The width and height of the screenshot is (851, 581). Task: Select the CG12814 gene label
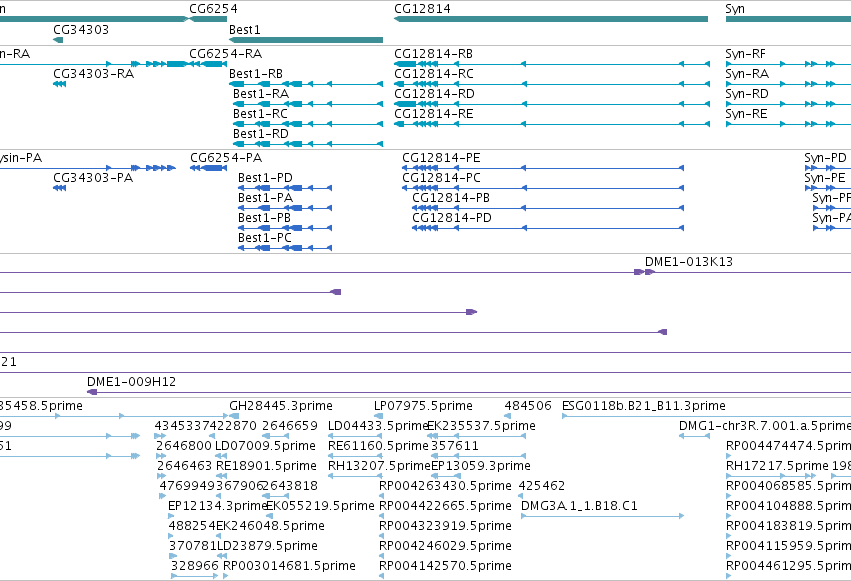422,9
